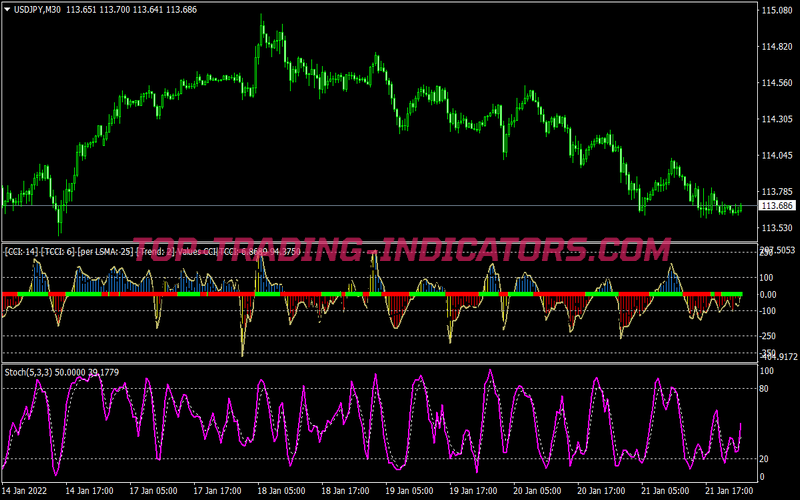Click the chart menu arrow beside USDJPY,M30
The width and height of the screenshot is (800, 500).
click(x=7, y=9)
